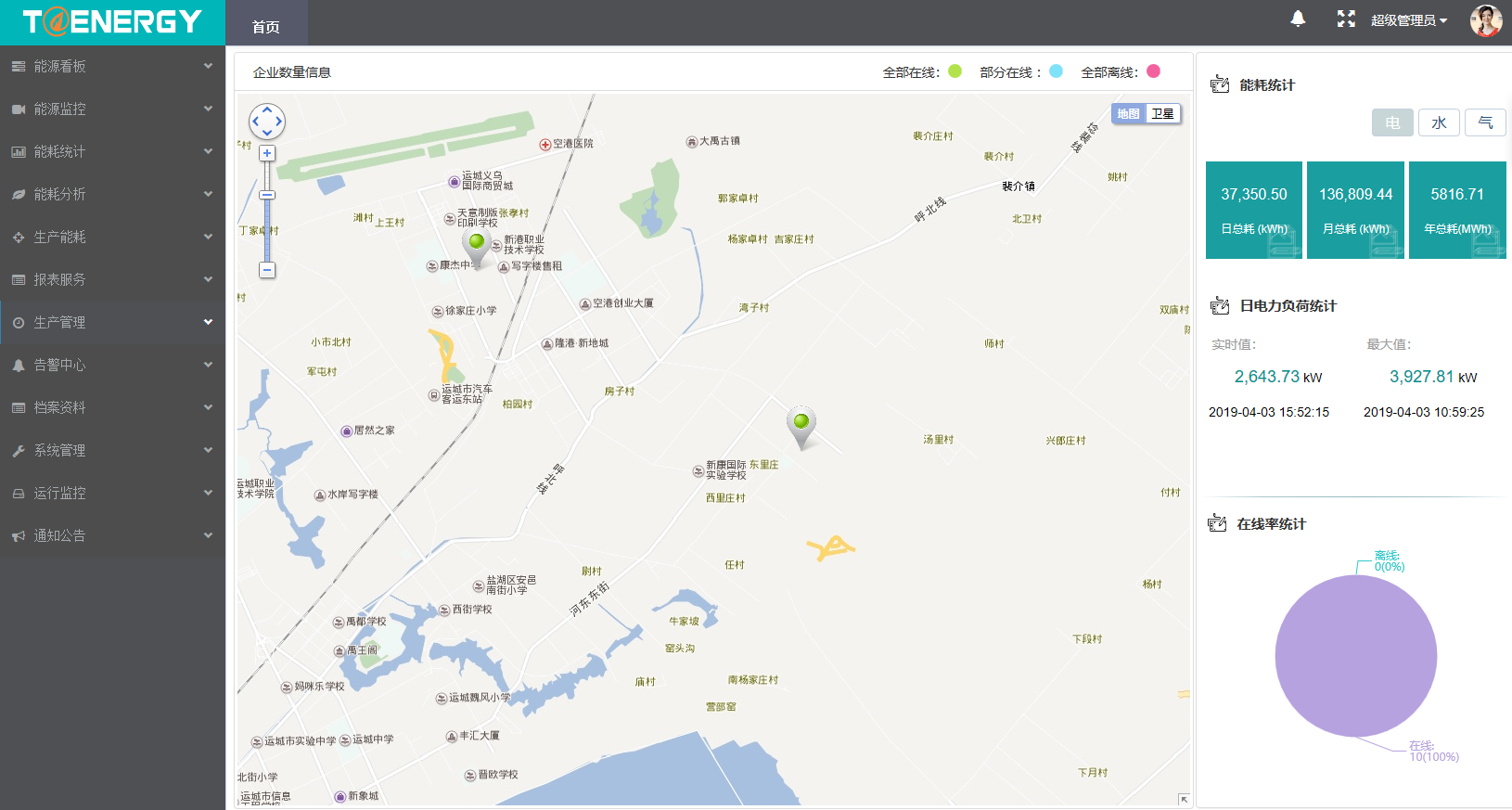Open the 超级管理员 user dropdown
The width and height of the screenshot is (1512, 810).
1408,20
